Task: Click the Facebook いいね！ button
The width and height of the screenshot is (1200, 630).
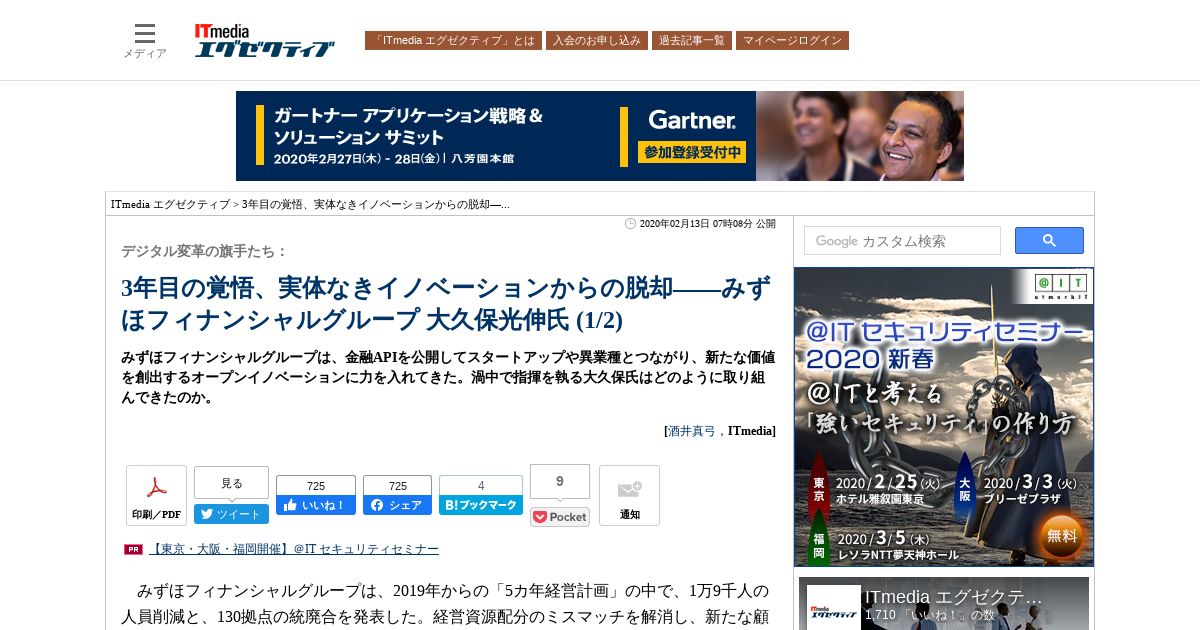Action: pos(316,505)
